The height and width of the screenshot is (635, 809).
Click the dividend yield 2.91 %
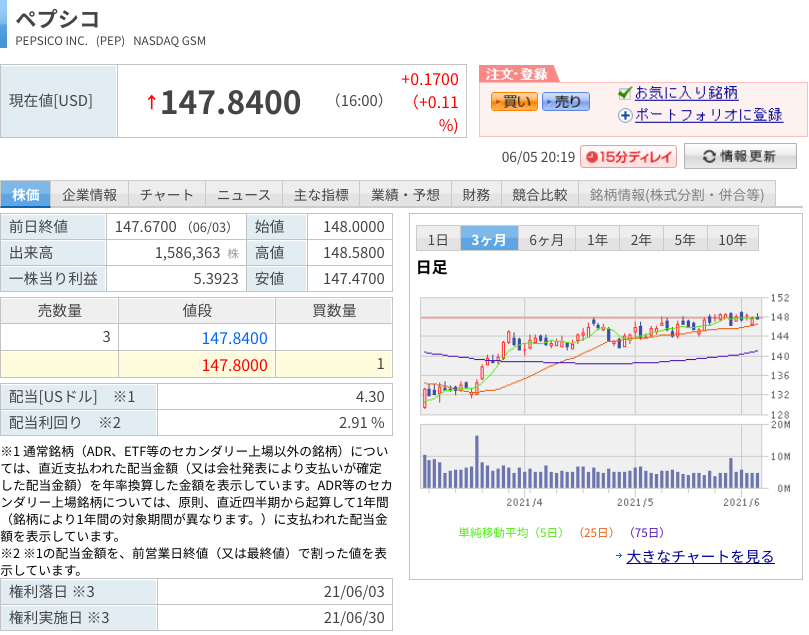pos(361,422)
